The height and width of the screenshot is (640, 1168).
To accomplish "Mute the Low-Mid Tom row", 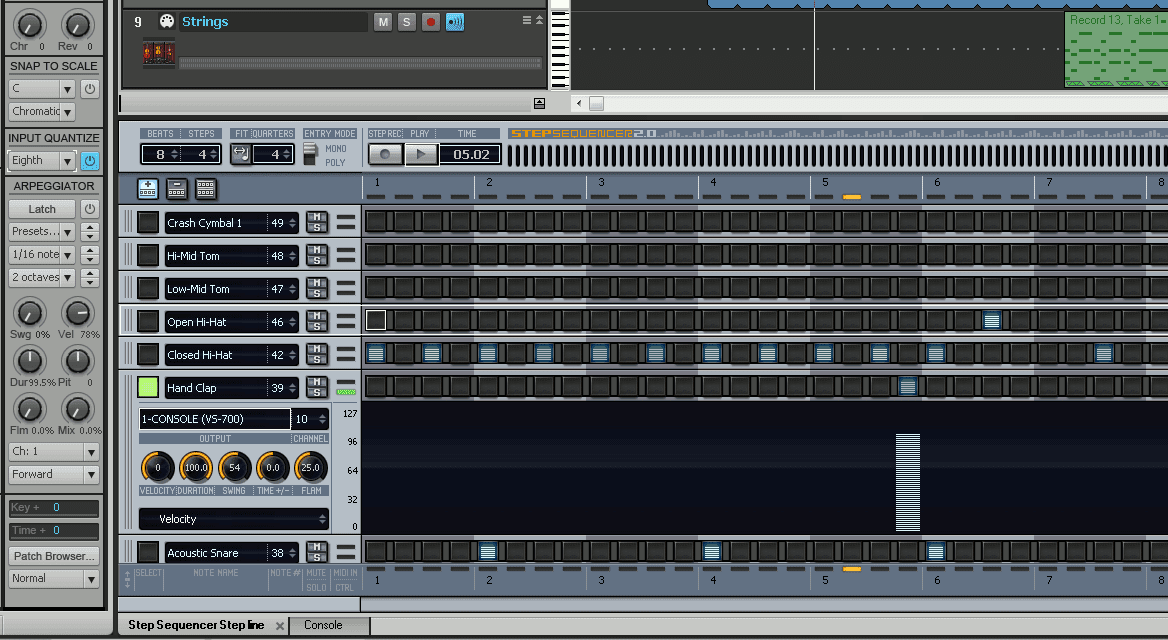I will [317, 282].
